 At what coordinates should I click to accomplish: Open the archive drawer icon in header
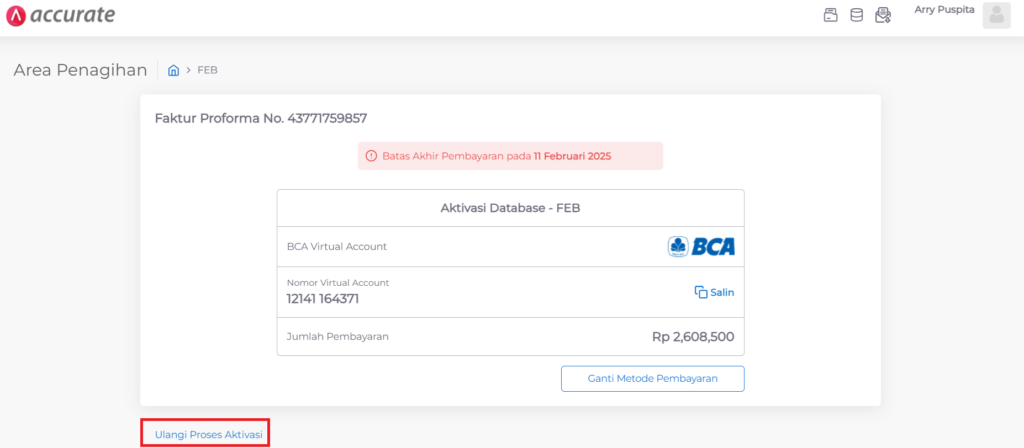830,15
